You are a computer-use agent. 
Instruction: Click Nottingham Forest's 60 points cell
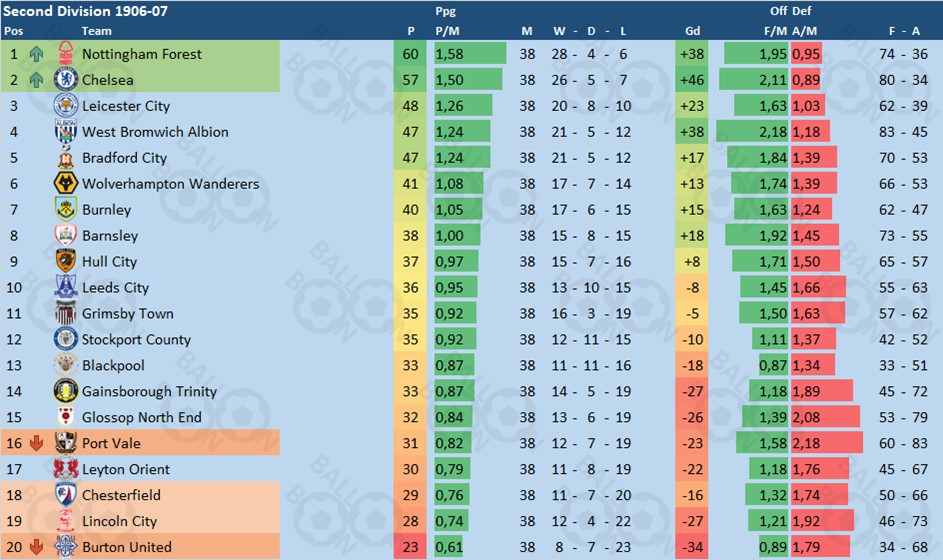tap(410, 54)
